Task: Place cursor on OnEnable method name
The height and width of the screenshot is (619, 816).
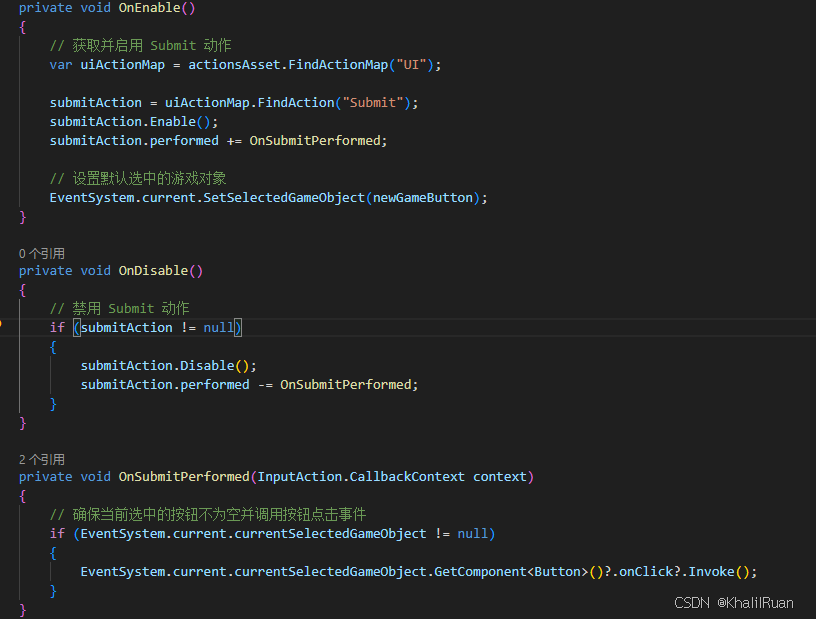Action: point(149,8)
